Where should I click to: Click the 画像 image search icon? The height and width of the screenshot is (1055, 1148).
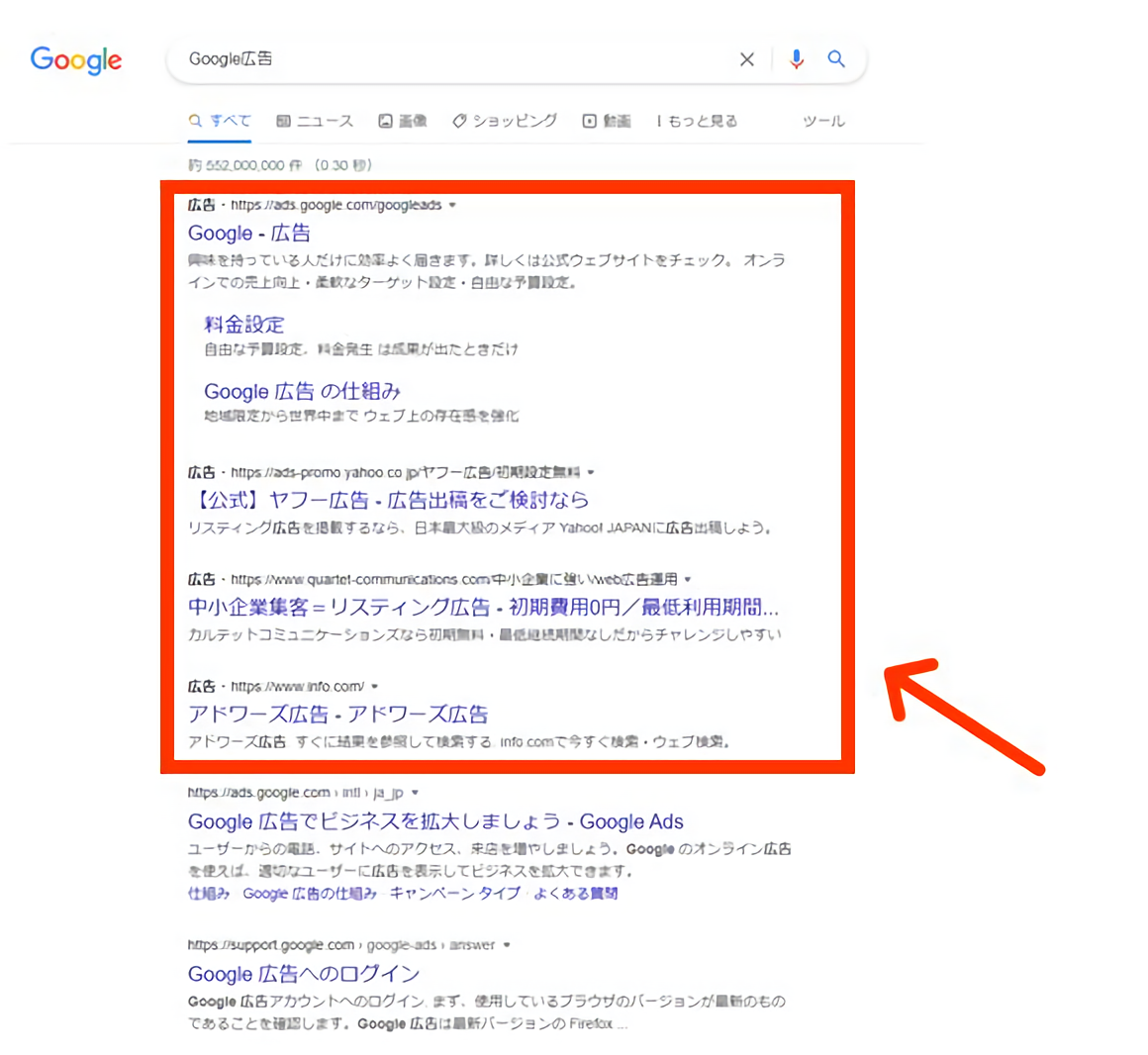click(386, 120)
